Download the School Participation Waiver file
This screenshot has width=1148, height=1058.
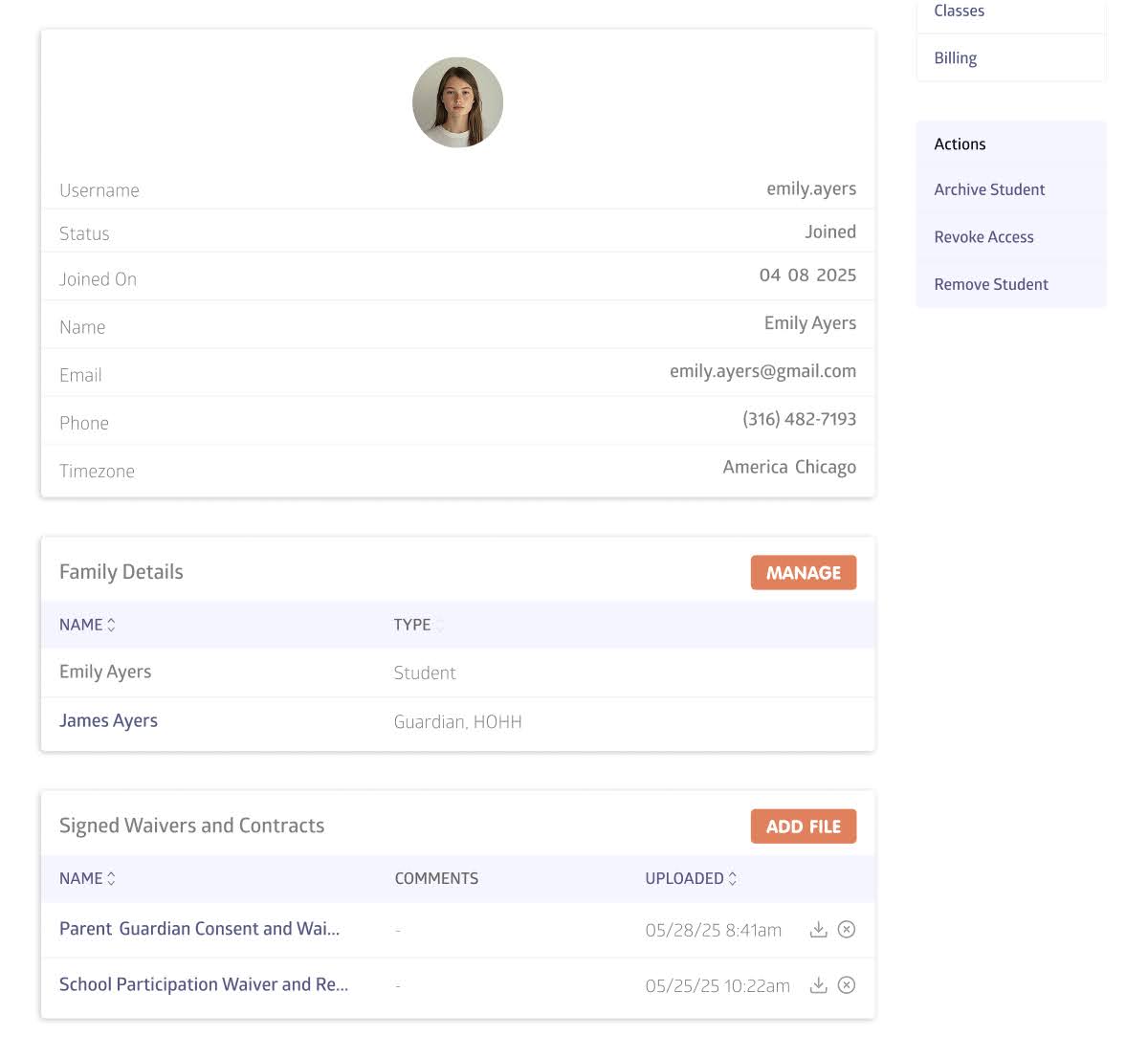coord(818,985)
